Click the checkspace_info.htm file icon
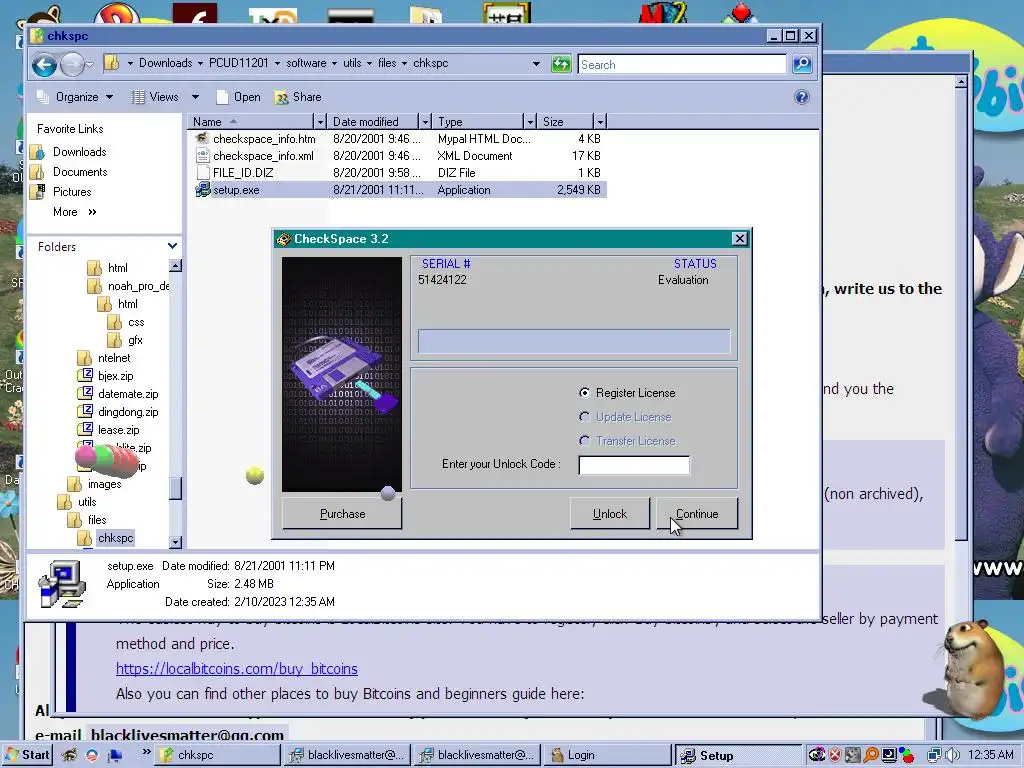 coord(202,138)
